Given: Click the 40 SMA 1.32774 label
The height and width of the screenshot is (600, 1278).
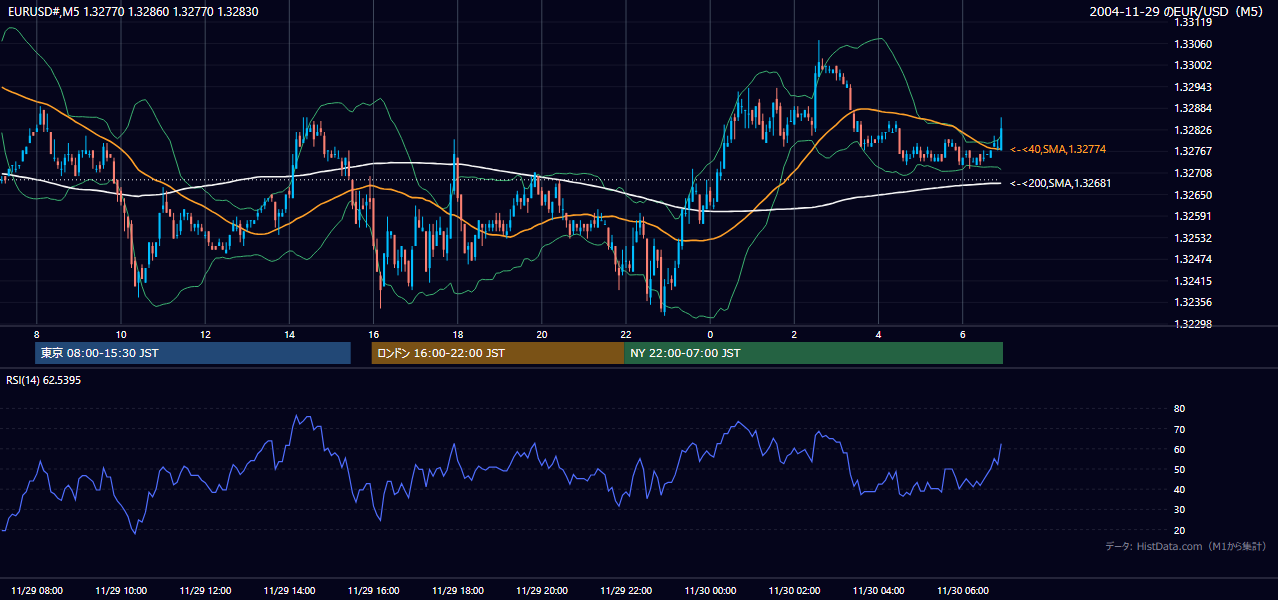Looking at the screenshot, I should [1058, 149].
